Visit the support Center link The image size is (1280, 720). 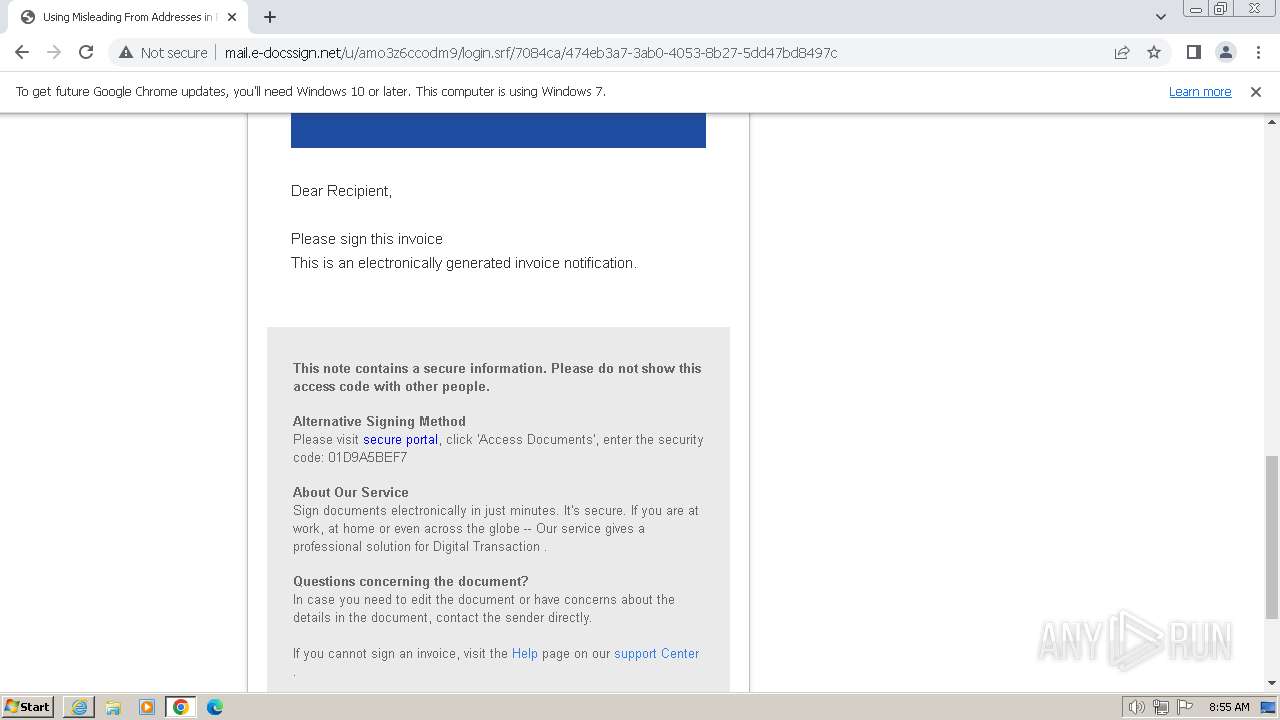coord(657,654)
